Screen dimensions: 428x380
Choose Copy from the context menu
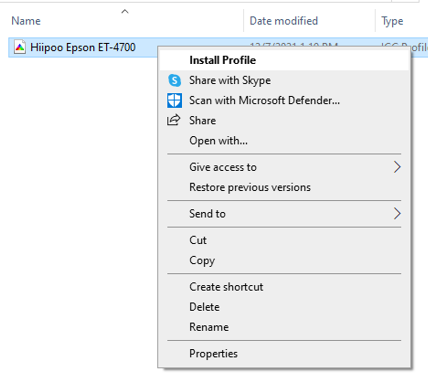(284, 260)
